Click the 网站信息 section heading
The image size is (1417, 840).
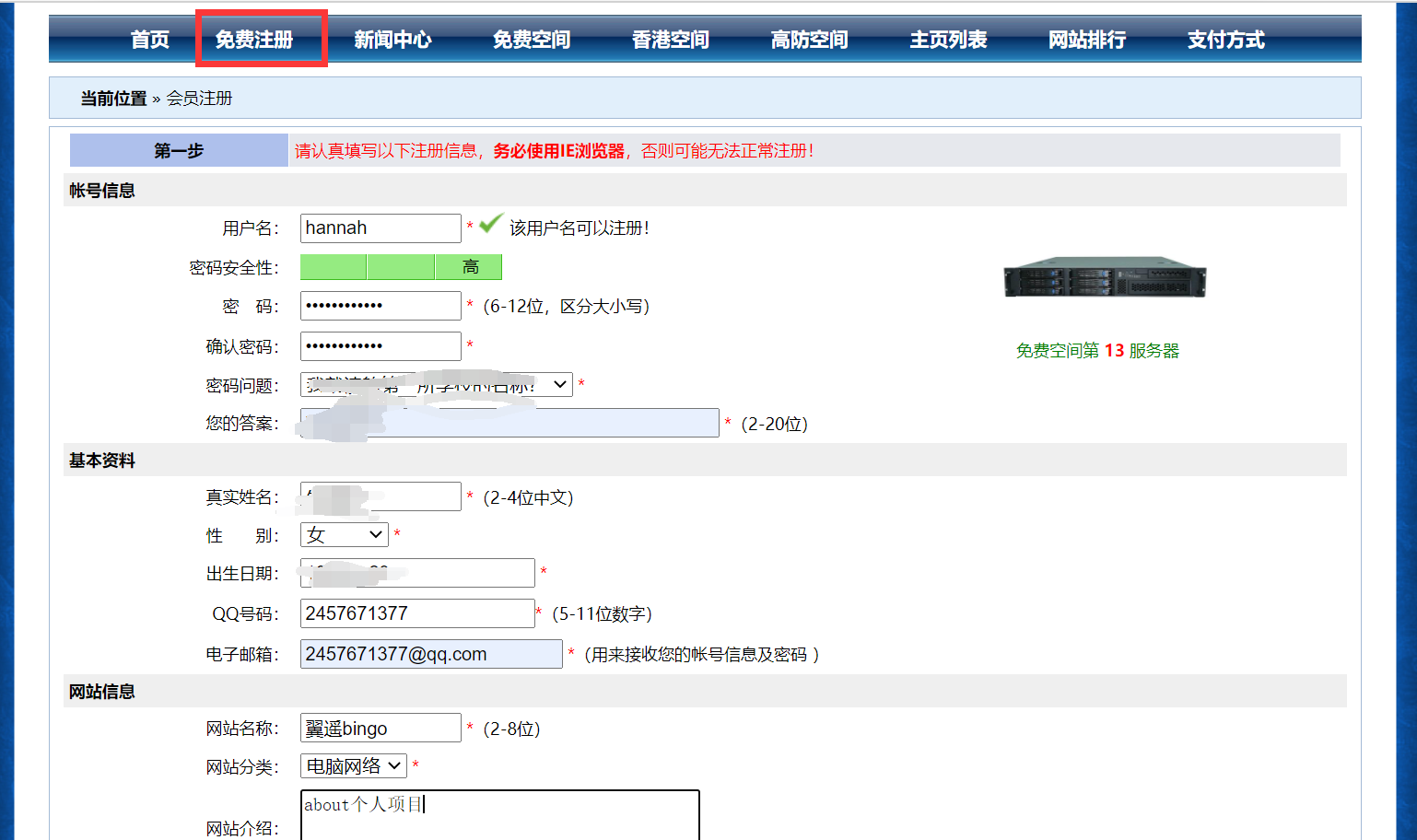point(102,692)
